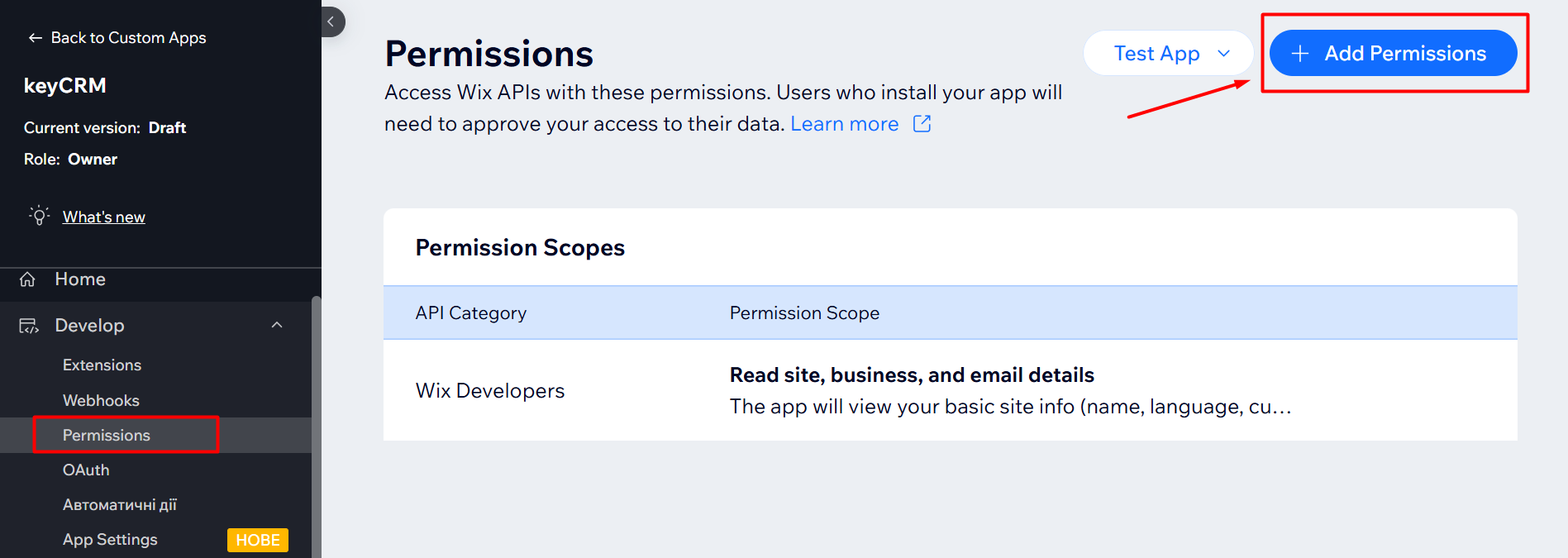
Task: Select Permissions in the sidebar
Action: (x=107, y=436)
